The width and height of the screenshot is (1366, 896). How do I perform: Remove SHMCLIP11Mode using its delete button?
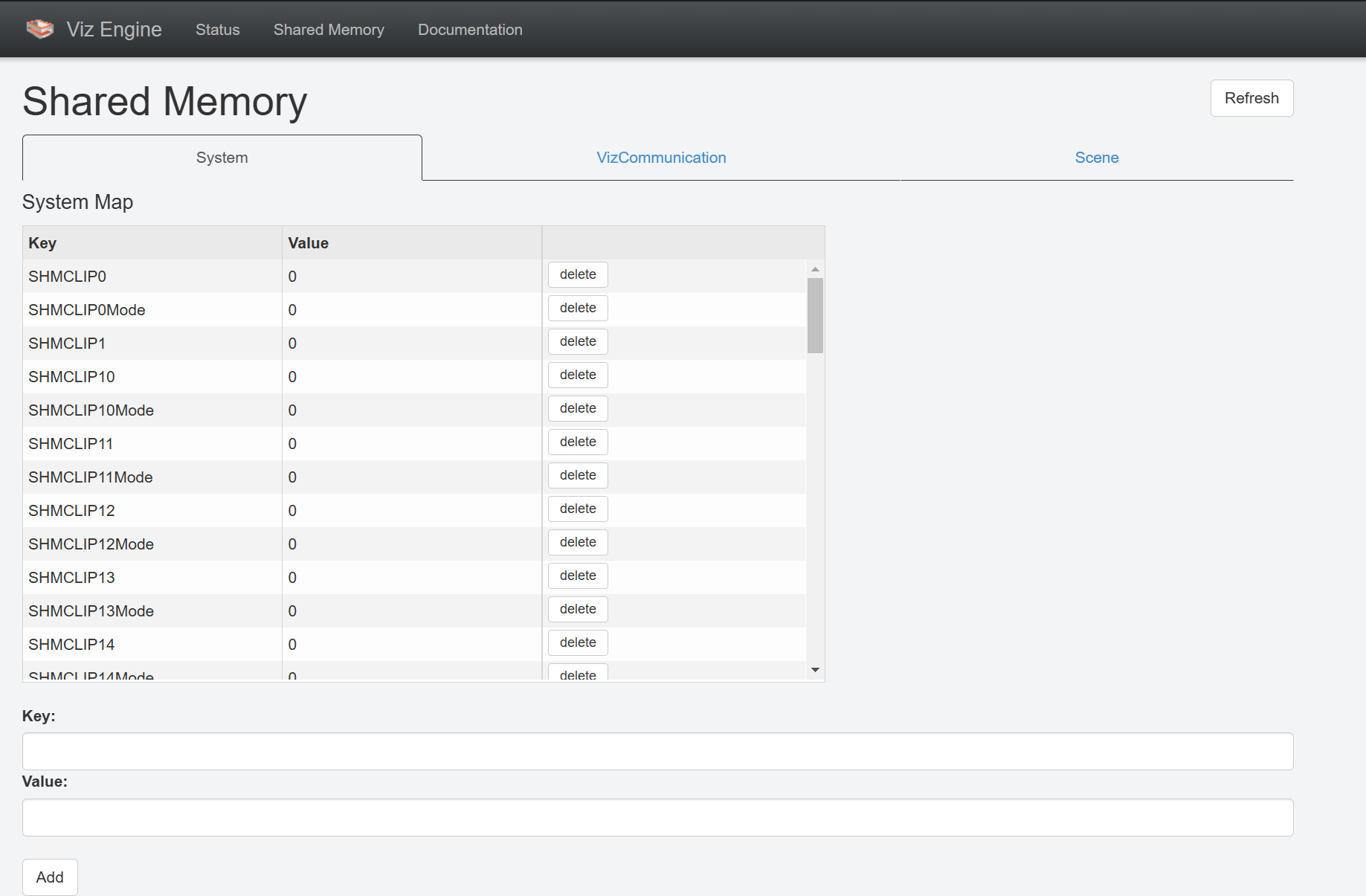[578, 475]
